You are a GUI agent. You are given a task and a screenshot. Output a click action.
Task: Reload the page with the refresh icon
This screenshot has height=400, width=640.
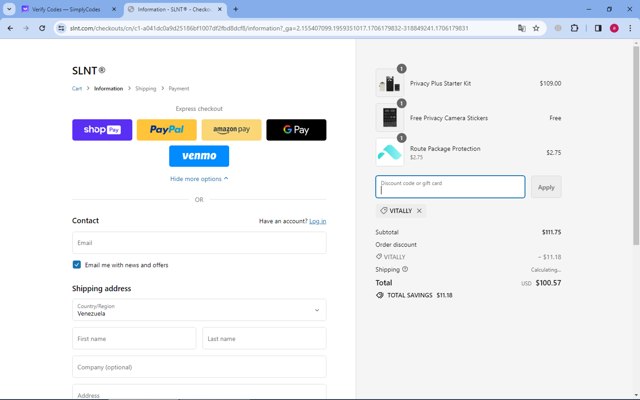click(x=42, y=28)
